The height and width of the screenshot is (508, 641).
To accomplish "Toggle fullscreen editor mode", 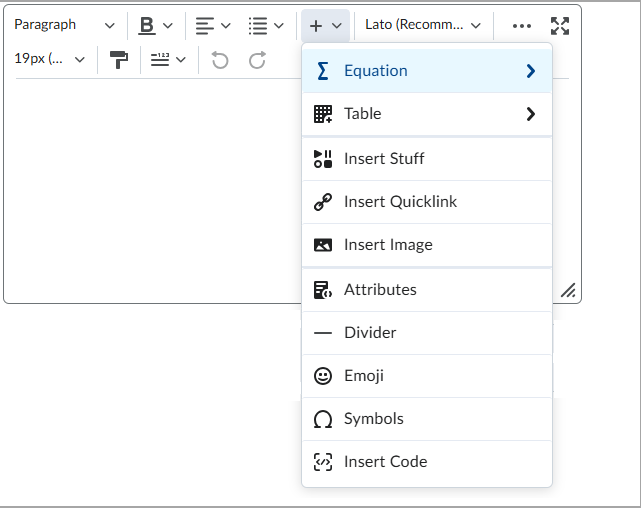I will pyautogui.click(x=560, y=25).
